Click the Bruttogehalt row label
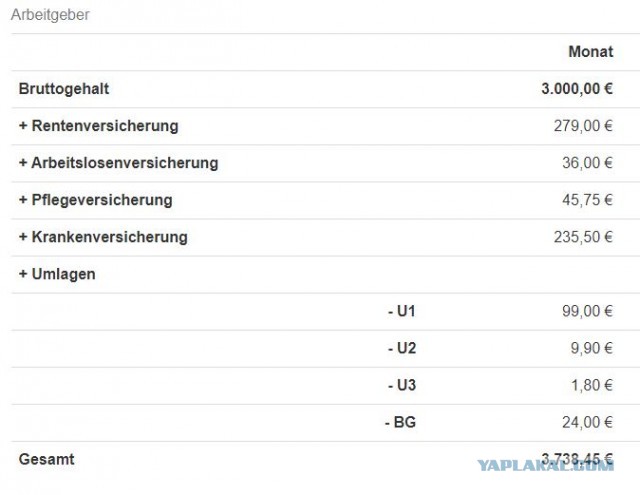The width and height of the screenshot is (640, 495). click(64, 89)
